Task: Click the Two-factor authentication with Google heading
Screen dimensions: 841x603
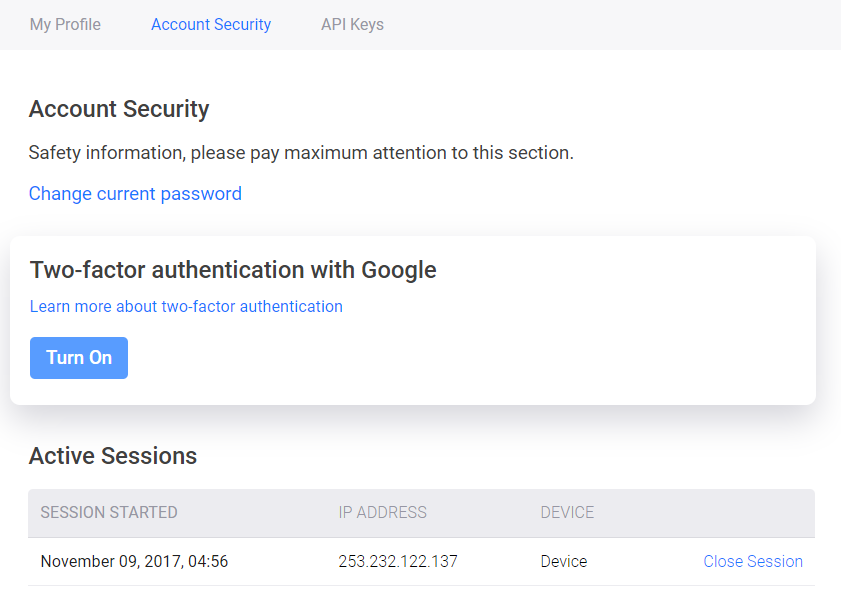Action: [x=233, y=269]
